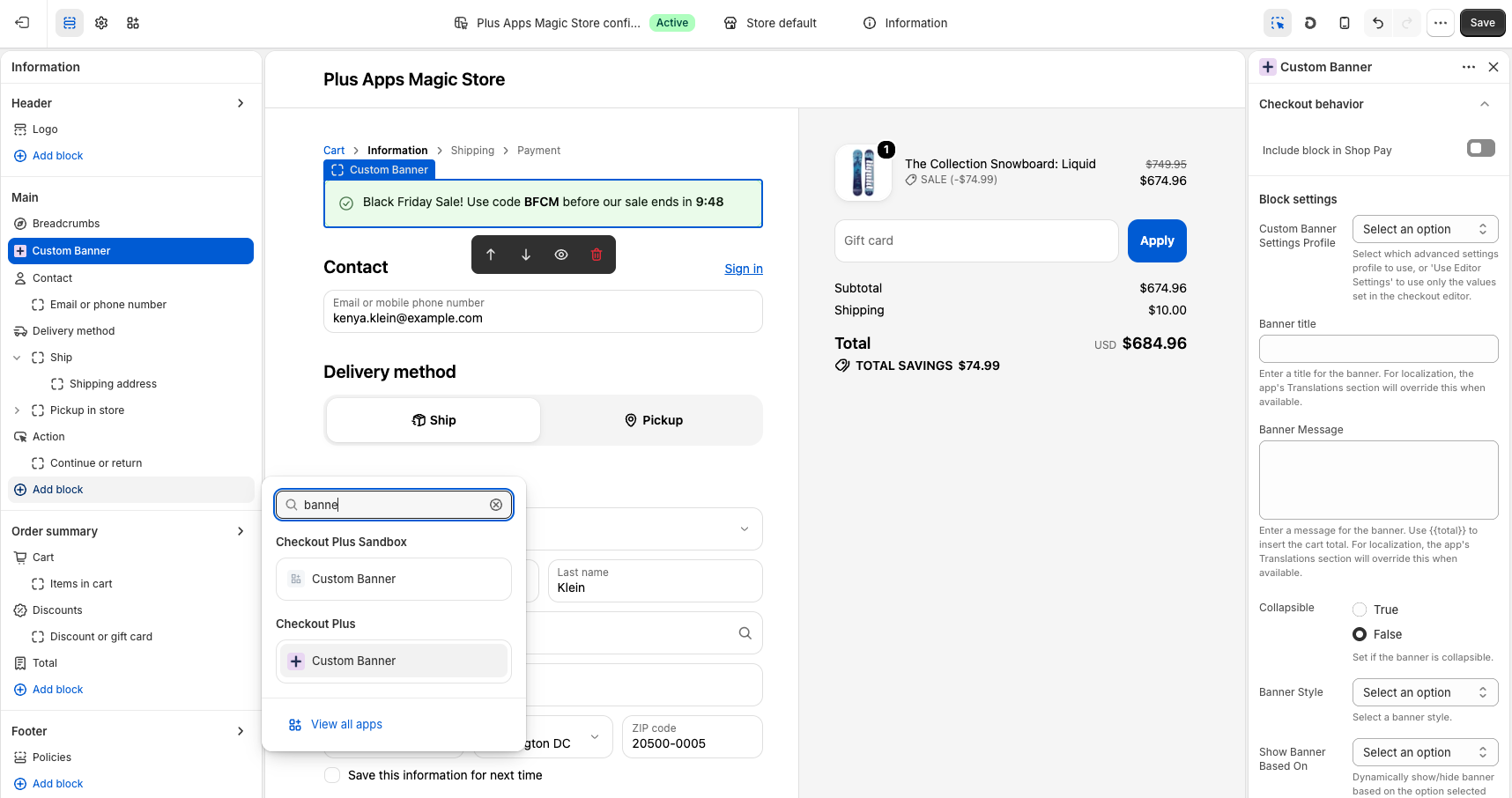Open the top bar more actions menu
Viewport: 1512px width, 798px height.
[1441, 23]
